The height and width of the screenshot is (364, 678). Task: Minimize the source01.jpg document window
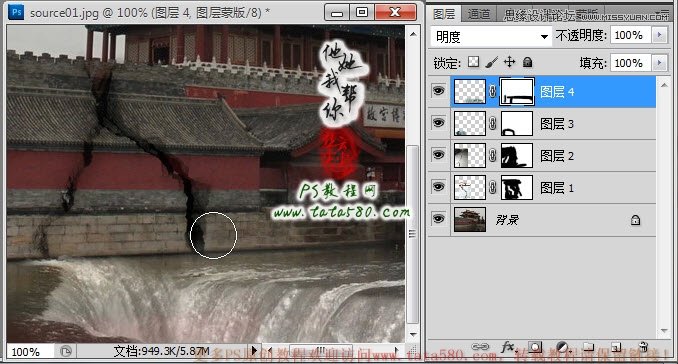[x=337, y=12]
